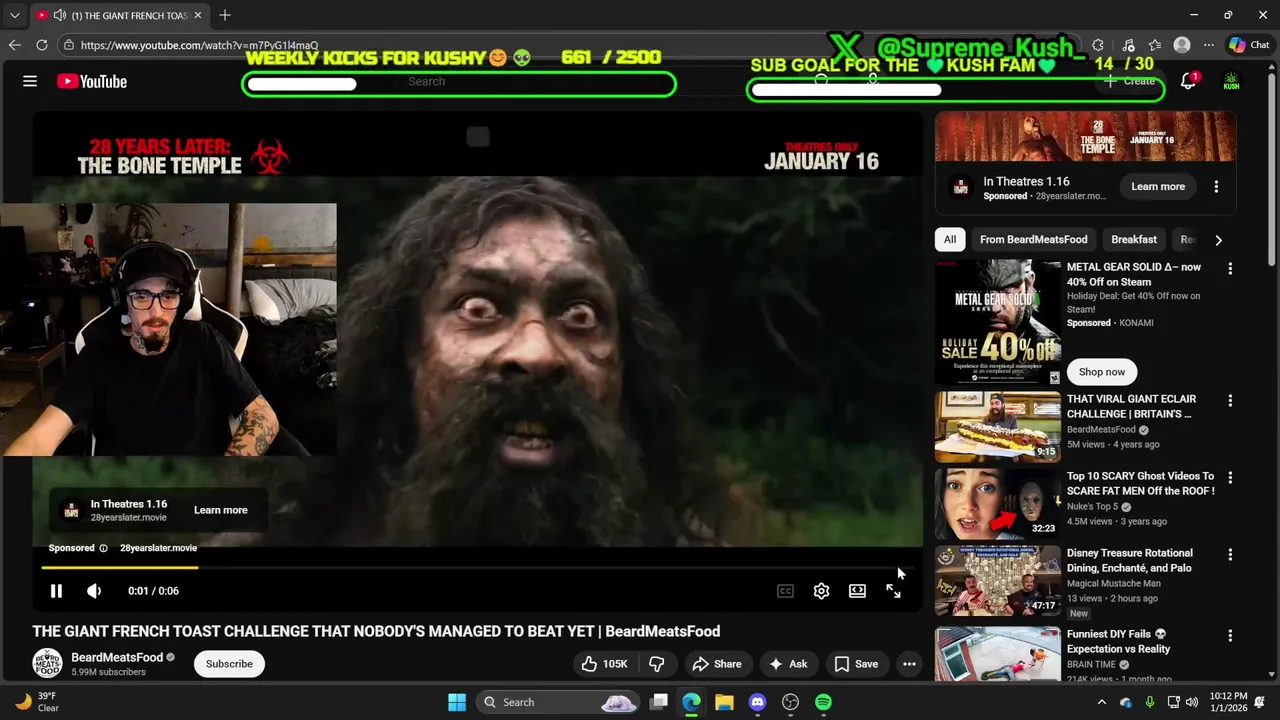Open Discord from the taskbar
This screenshot has width=1280, height=720.
click(x=757, y=702)
